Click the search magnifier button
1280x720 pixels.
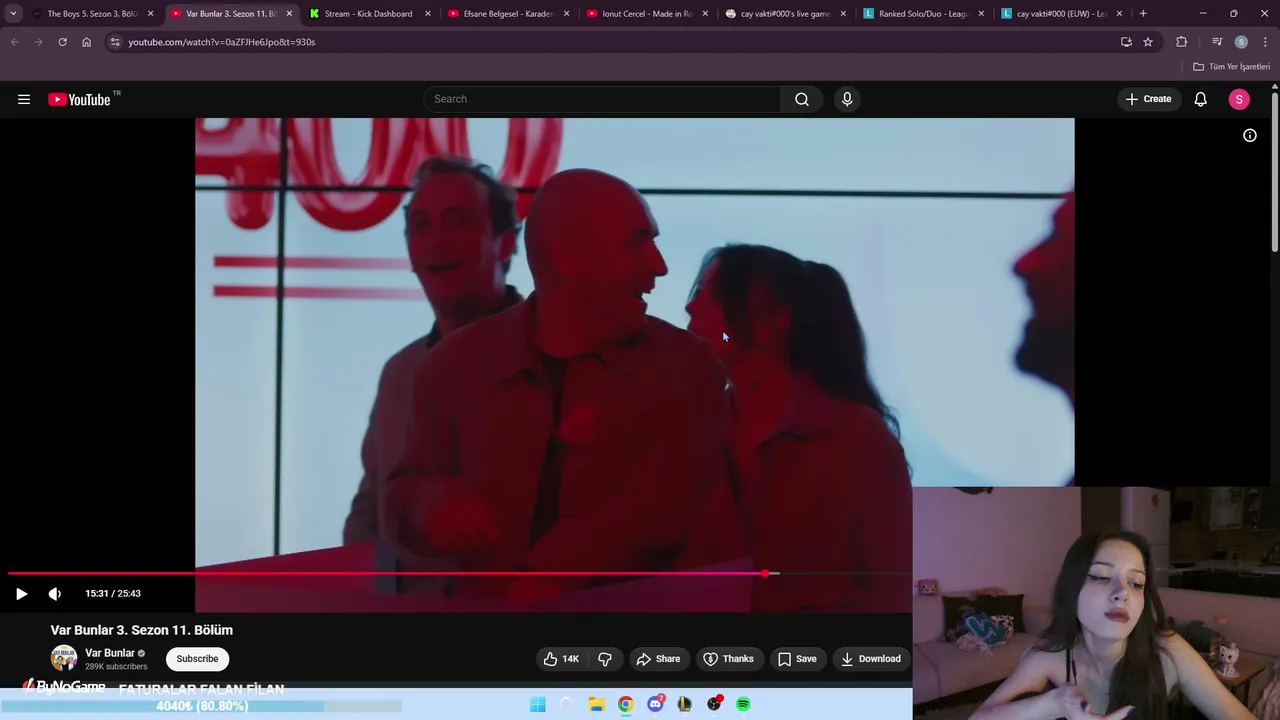[x=802, y=99]
